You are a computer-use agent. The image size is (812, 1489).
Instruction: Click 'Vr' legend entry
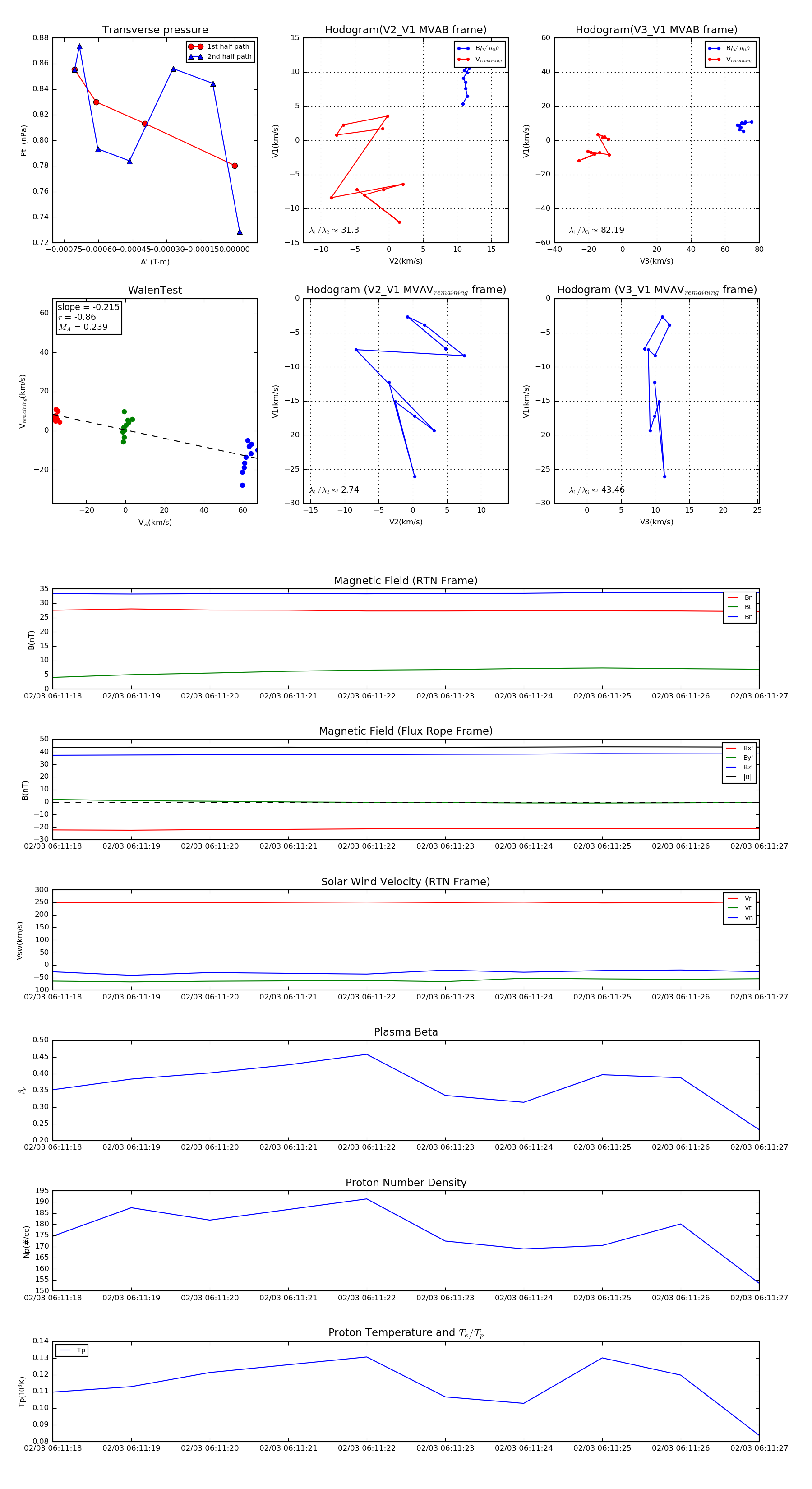click(x=740, y=898)
